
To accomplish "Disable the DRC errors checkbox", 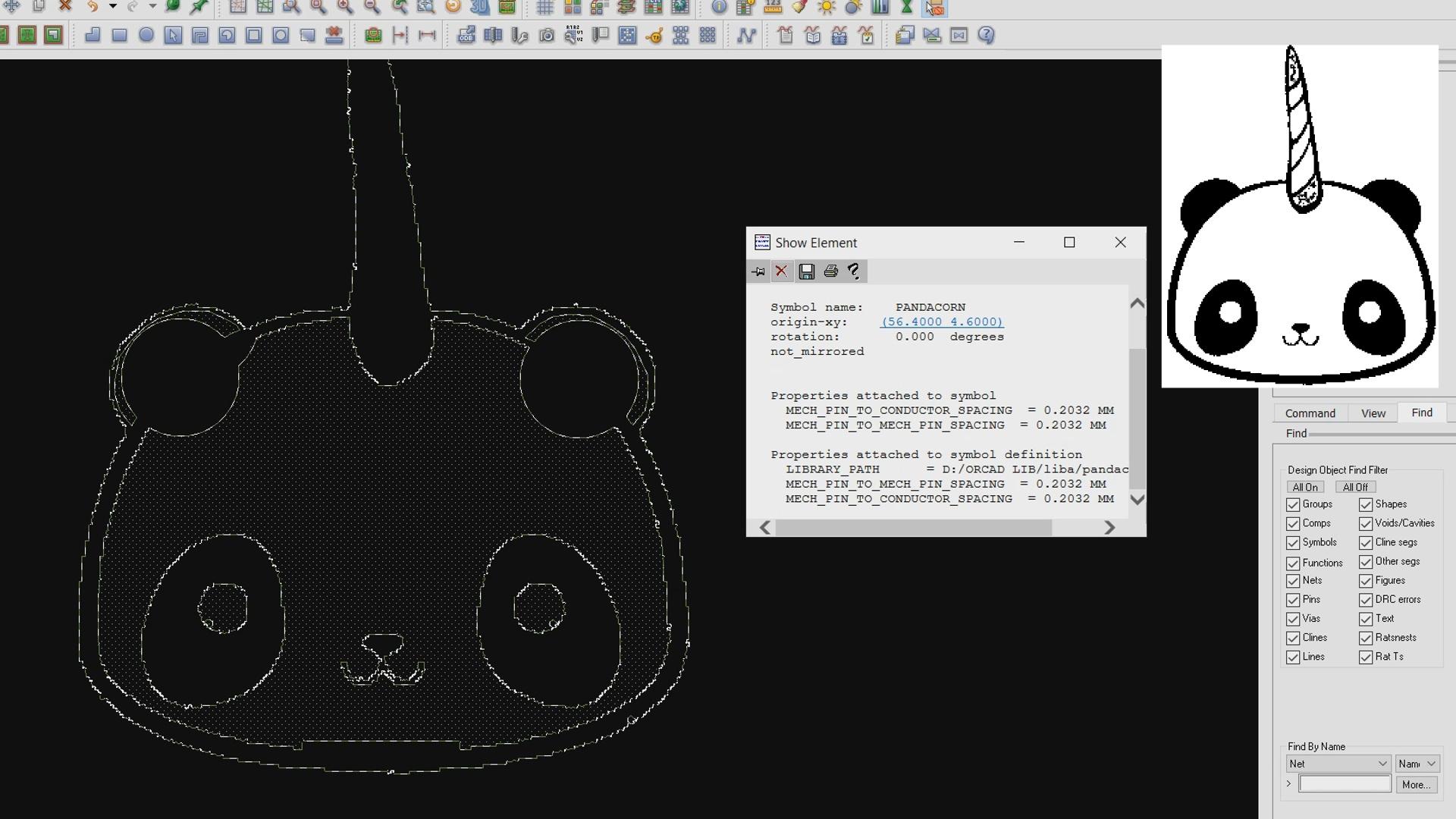I will click(x=1366, y=600).
